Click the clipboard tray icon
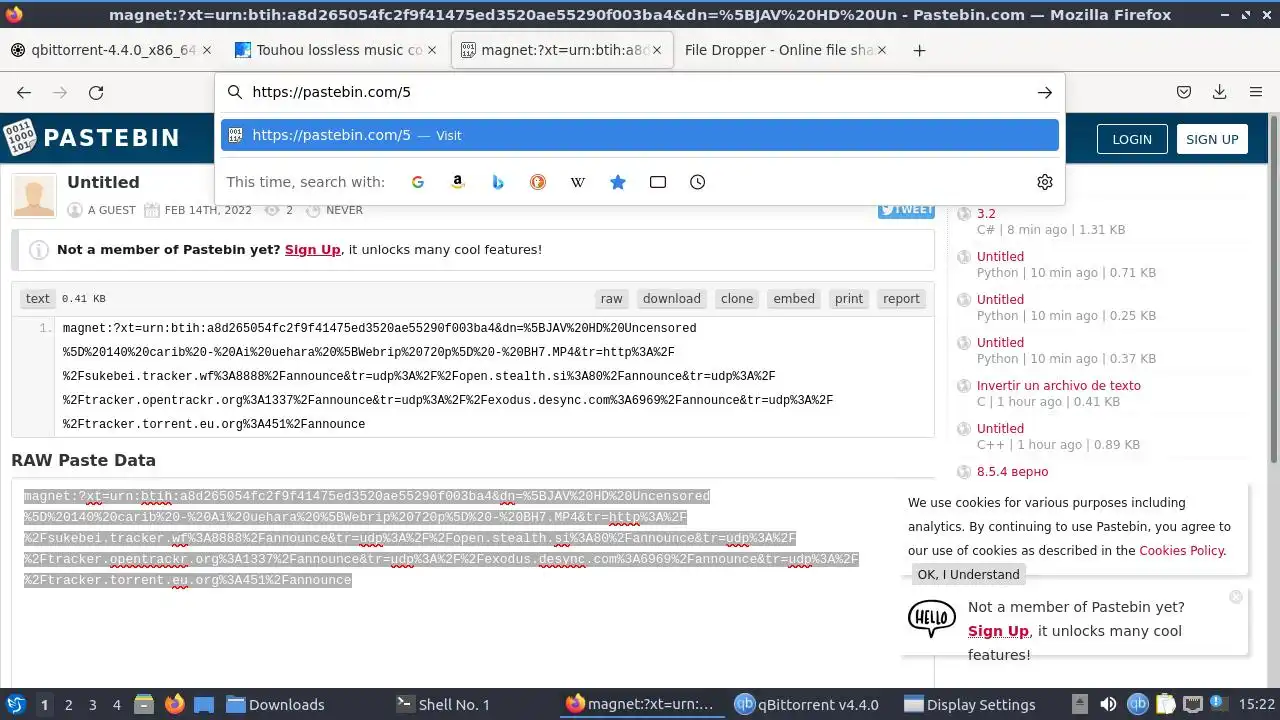The width and height of the screenshot is (1280, 720). pos(1166,704)
